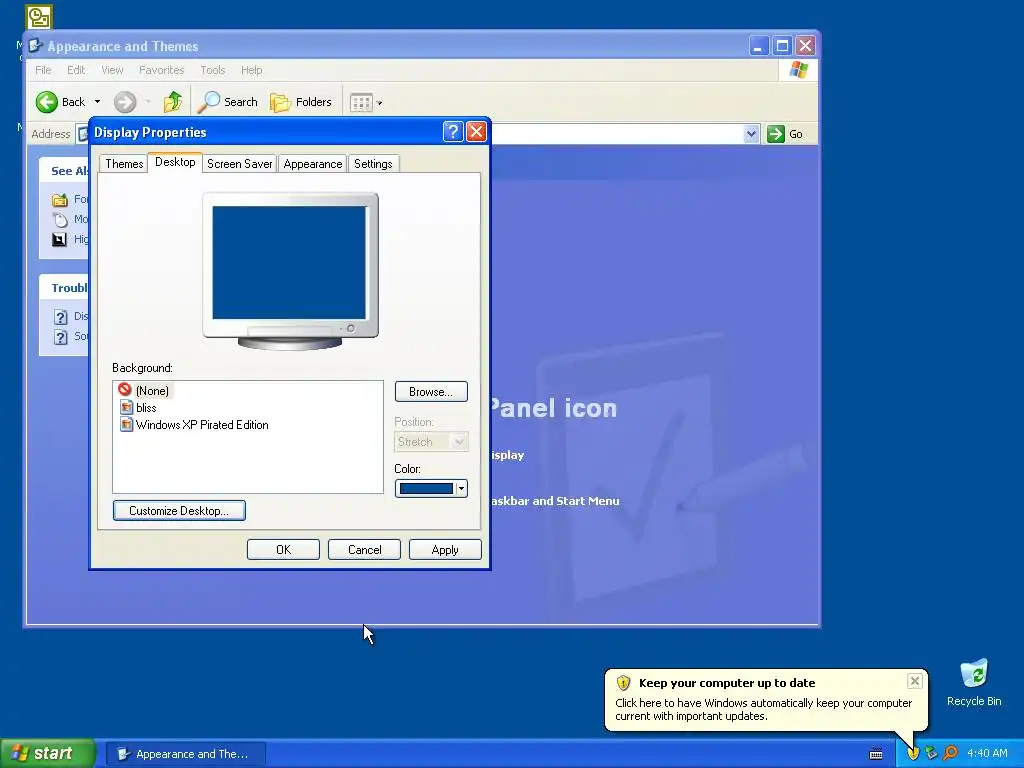Image resolution: width=1024 pixels, height=768 pixels.
Task: Click the High Contrast icon in the See Also panel
Action: 59,239
